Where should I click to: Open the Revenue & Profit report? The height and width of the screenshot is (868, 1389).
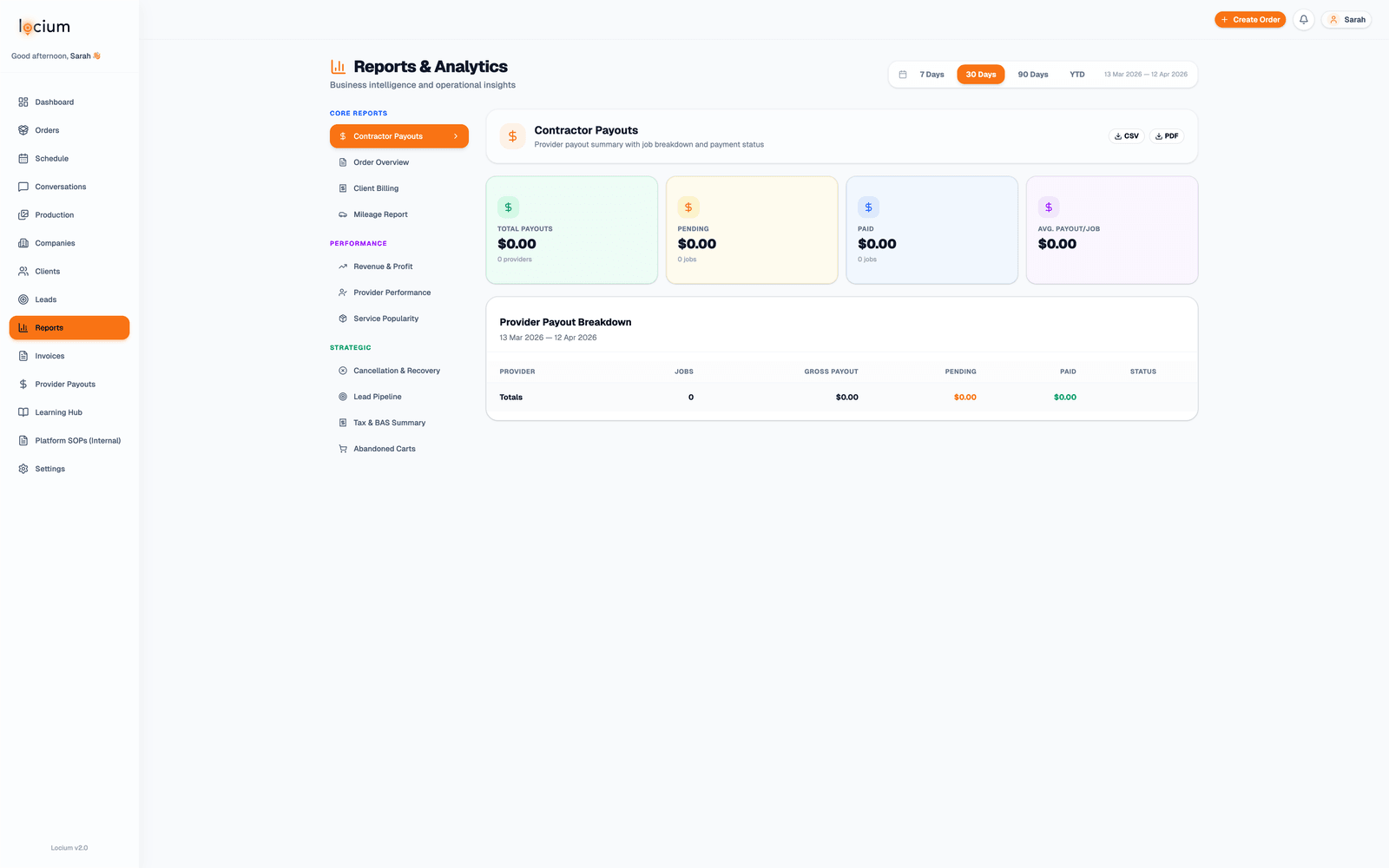pyautogui.click(x=399, y=266)
